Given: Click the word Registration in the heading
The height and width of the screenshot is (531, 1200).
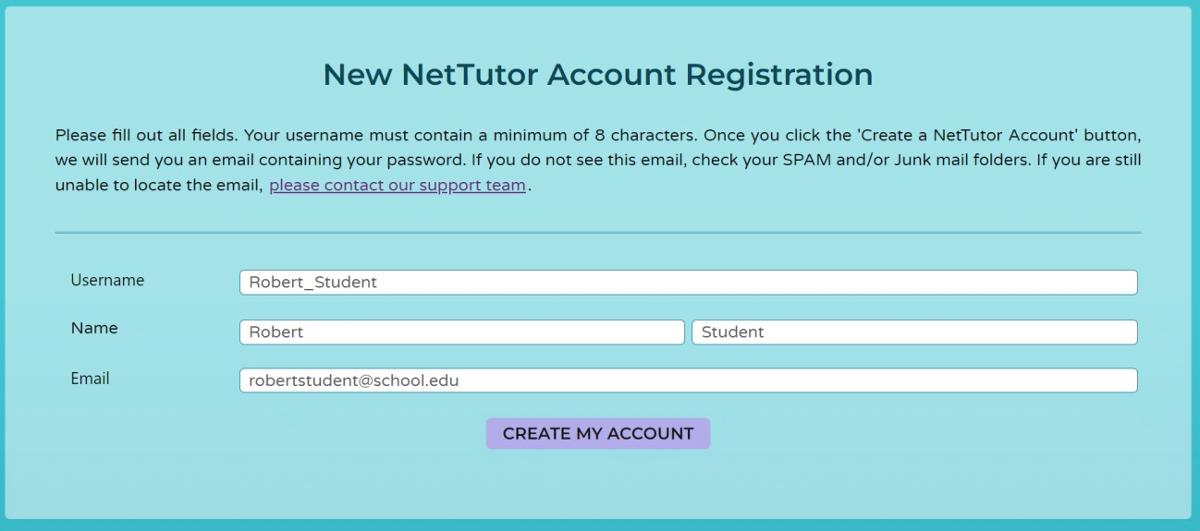Looking at the screenshot, I should pyautogui.click(x=778, y=75).
